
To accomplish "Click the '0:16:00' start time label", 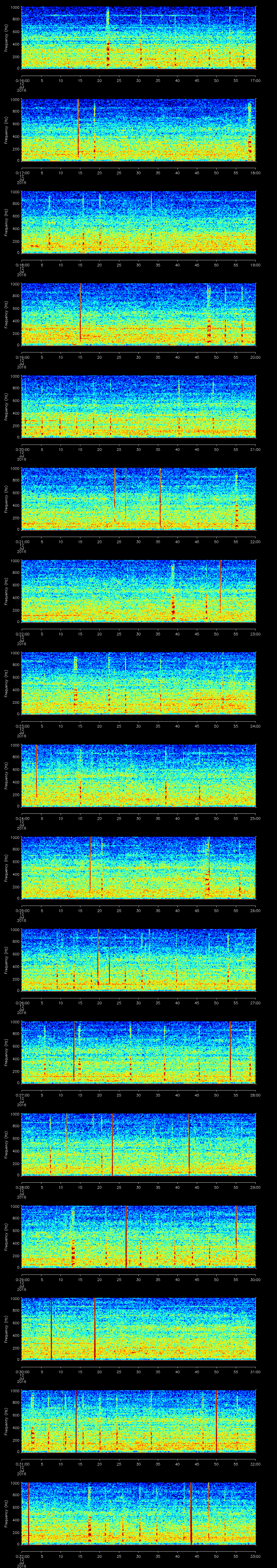I will pyautogui.click(x=22, y=80).
